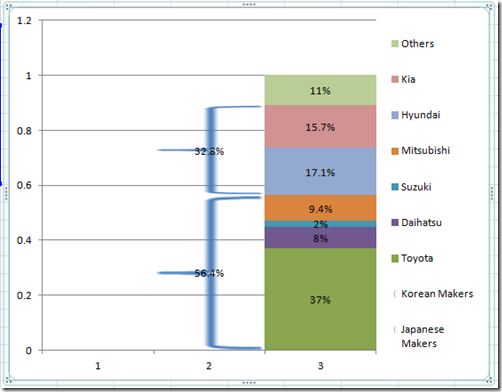Viewport: 502px width, 392px height.
Task: Click the Daihatsu purple legend swatch
Action: click(x=395, y=222)
